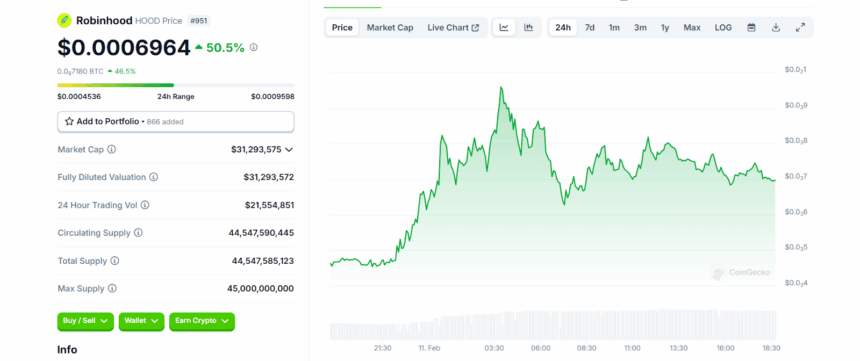Open Fully Diluted Valuation info icon
Screen dimensions: 860x361
point(154,177)
